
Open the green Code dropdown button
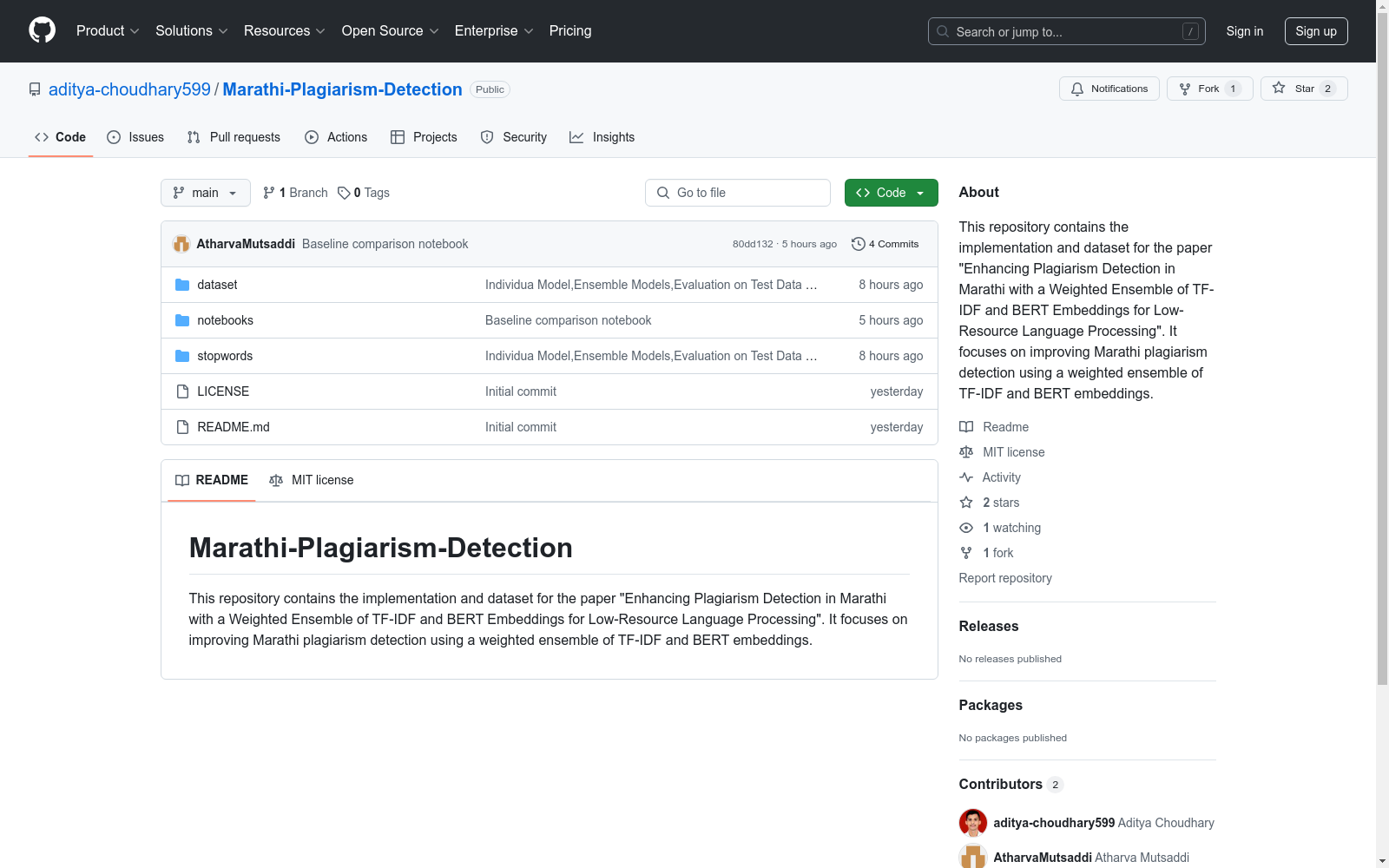pyautogui.click(x=891, y=193)
